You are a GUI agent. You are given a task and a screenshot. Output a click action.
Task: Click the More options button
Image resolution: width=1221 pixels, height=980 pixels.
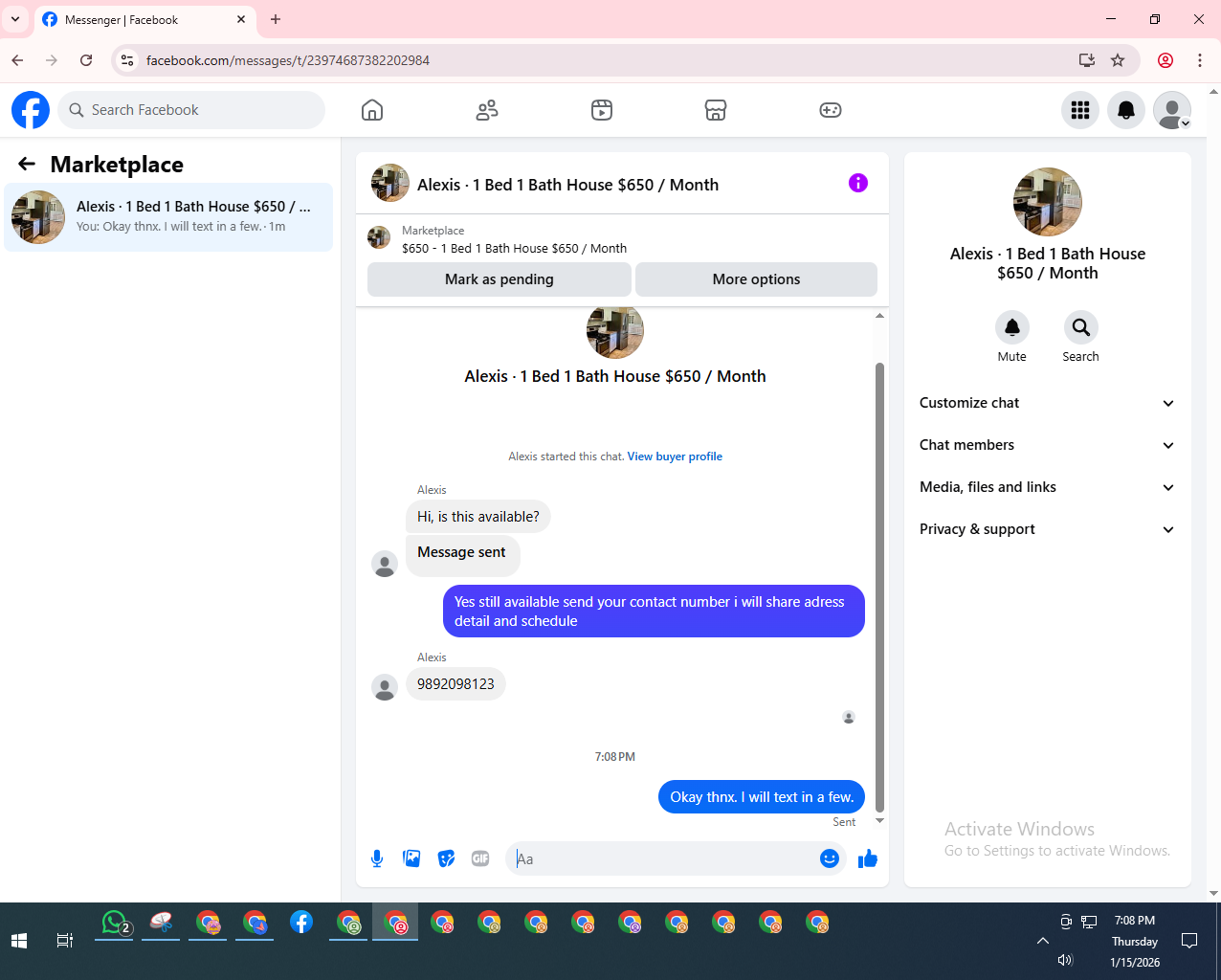[x=756, y=279]
